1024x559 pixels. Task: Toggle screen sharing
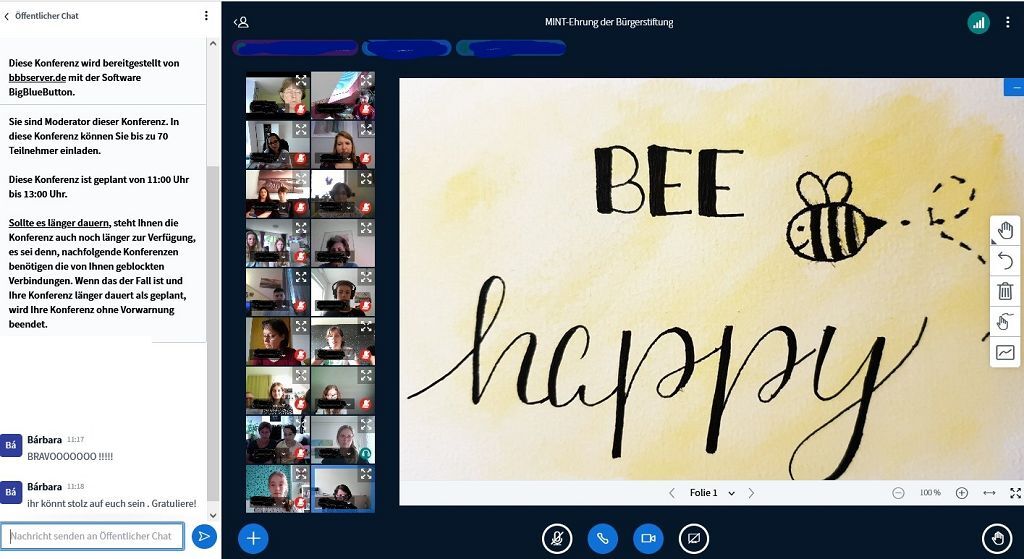tap(693, 538)
